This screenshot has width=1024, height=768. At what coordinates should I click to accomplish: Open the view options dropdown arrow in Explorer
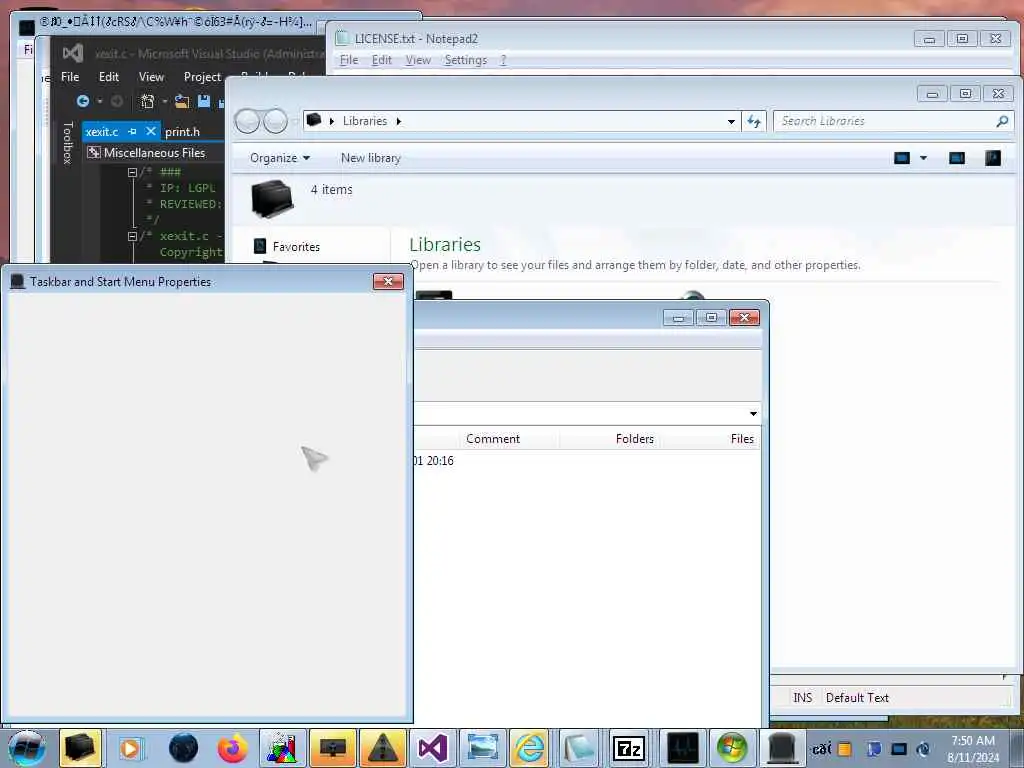(x=923, y=158)
